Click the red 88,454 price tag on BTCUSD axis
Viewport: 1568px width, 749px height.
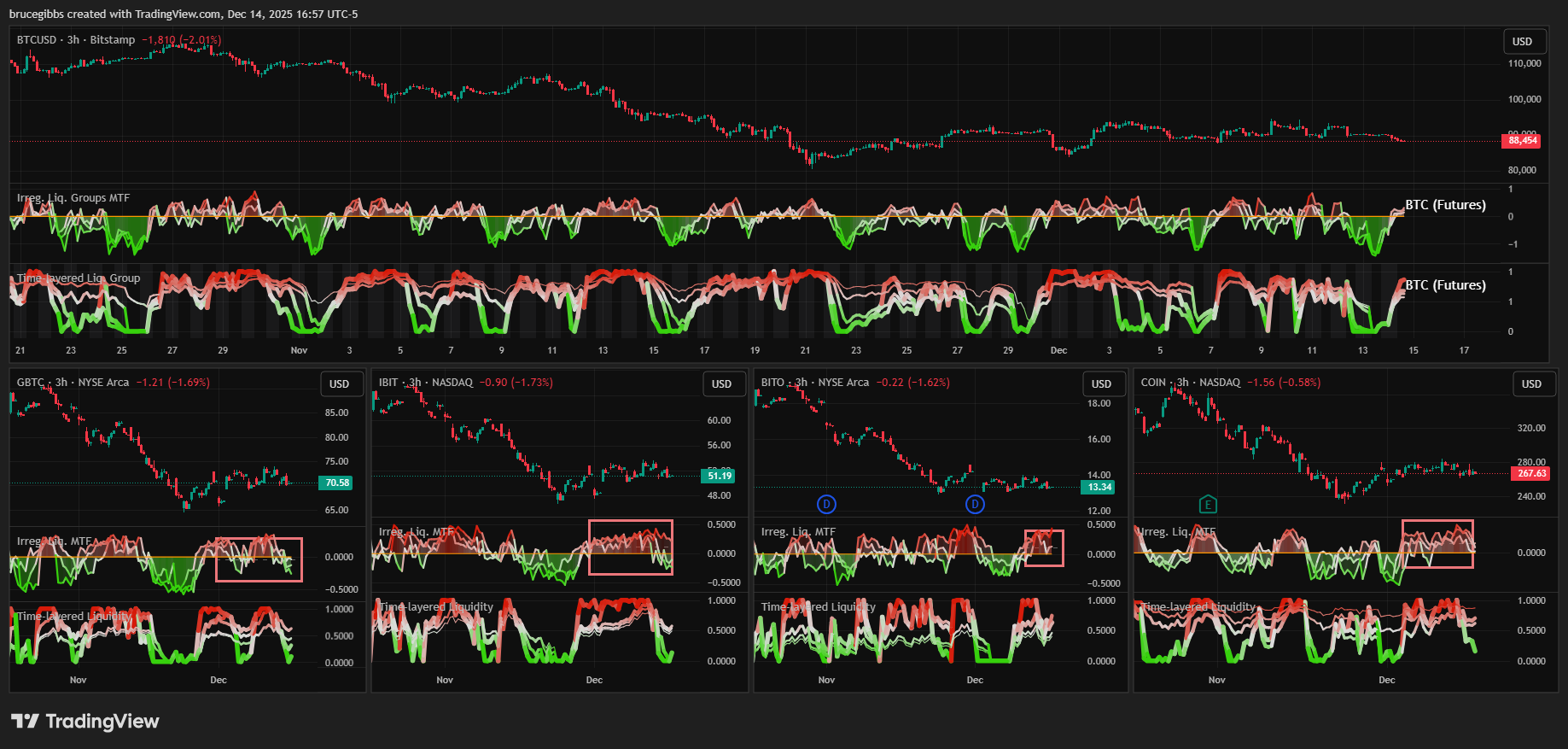[x=1522, y=141]
